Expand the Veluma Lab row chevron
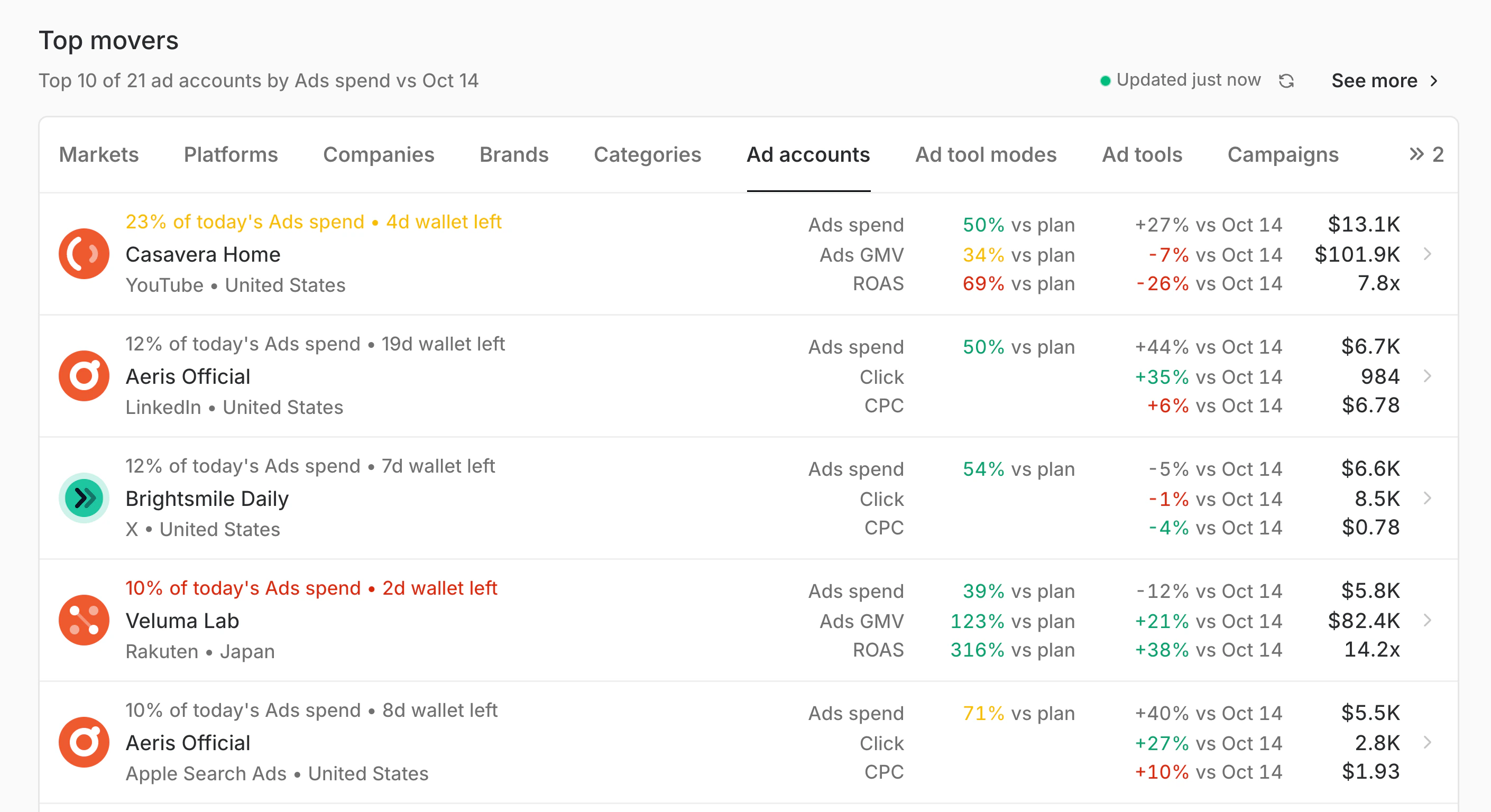Viewport: 1491px width, 812px height. click(x=1428, y=620)
